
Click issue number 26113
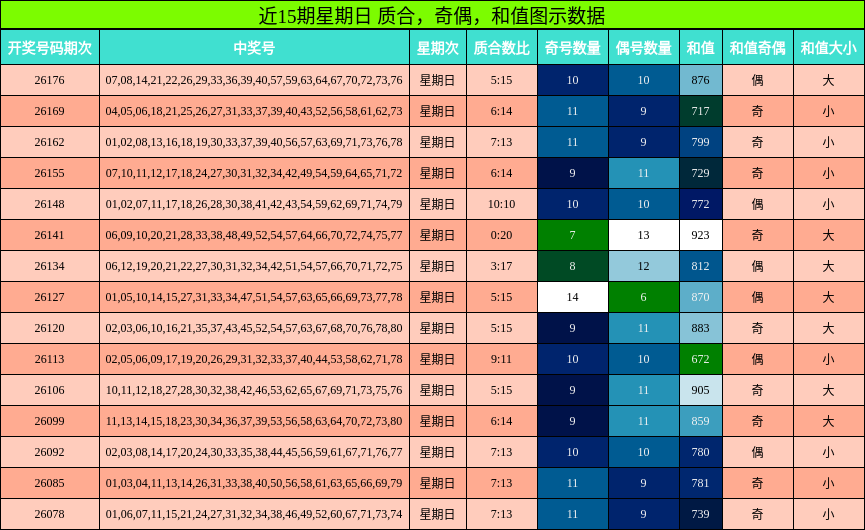click(x=50, y=359)
